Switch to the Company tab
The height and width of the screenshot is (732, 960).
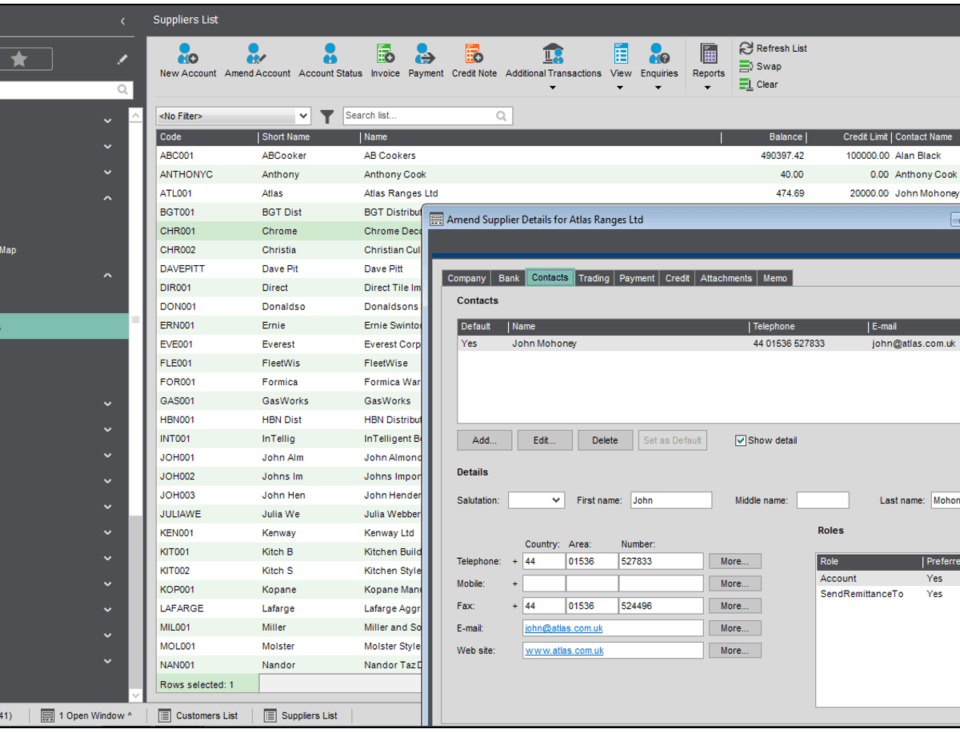click(466, 278)
